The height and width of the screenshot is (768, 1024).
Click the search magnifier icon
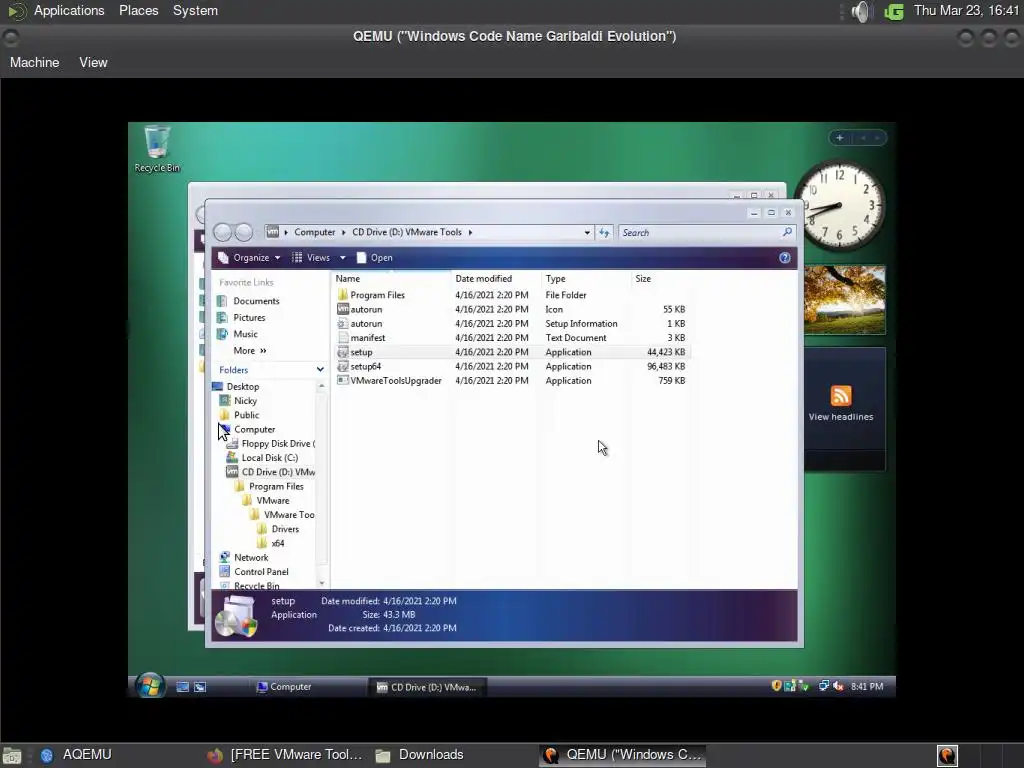coord(787,232)
